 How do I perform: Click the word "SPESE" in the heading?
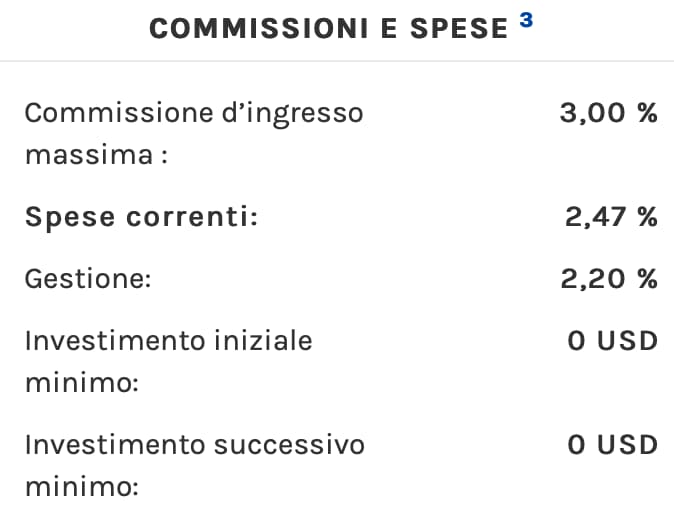point(461,29)
